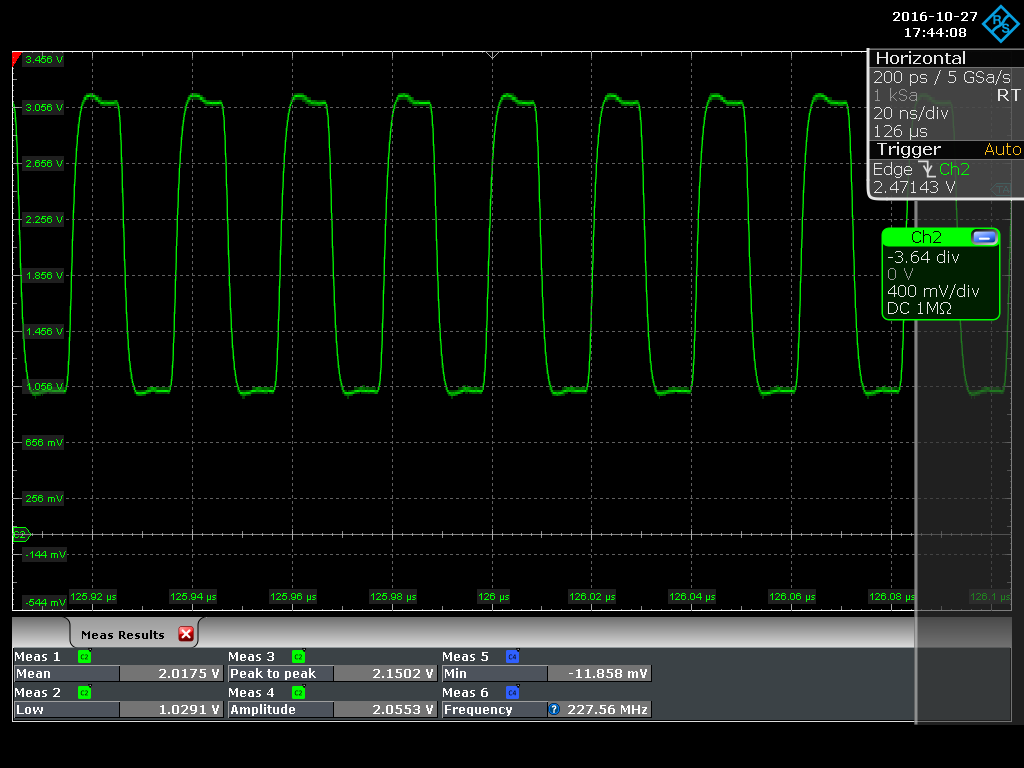Click the 400 mV/div vertical scale value
This screenshot has width=1024, height=768.
tap(933, 291)
